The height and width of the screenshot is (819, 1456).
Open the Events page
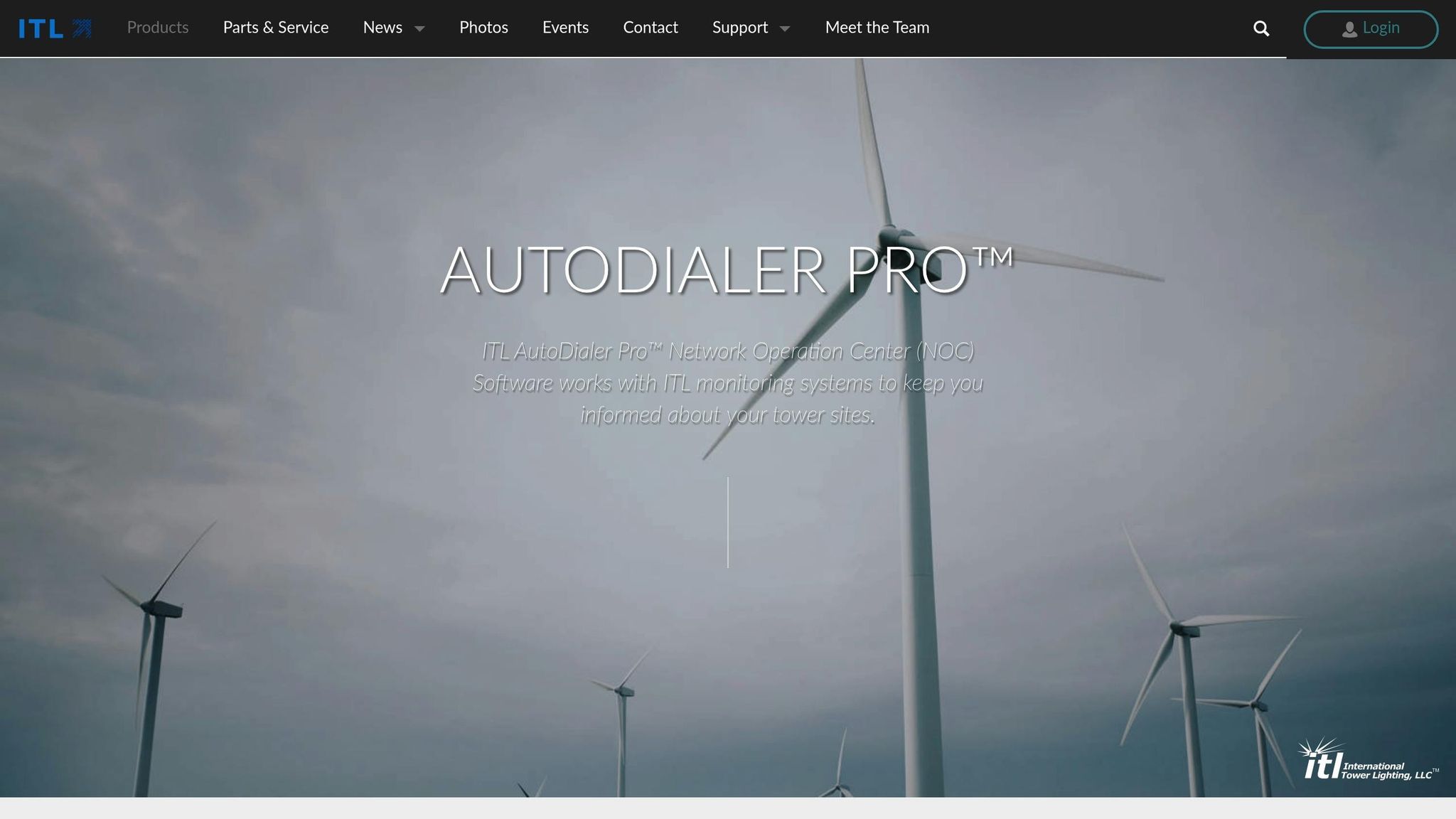565,28
